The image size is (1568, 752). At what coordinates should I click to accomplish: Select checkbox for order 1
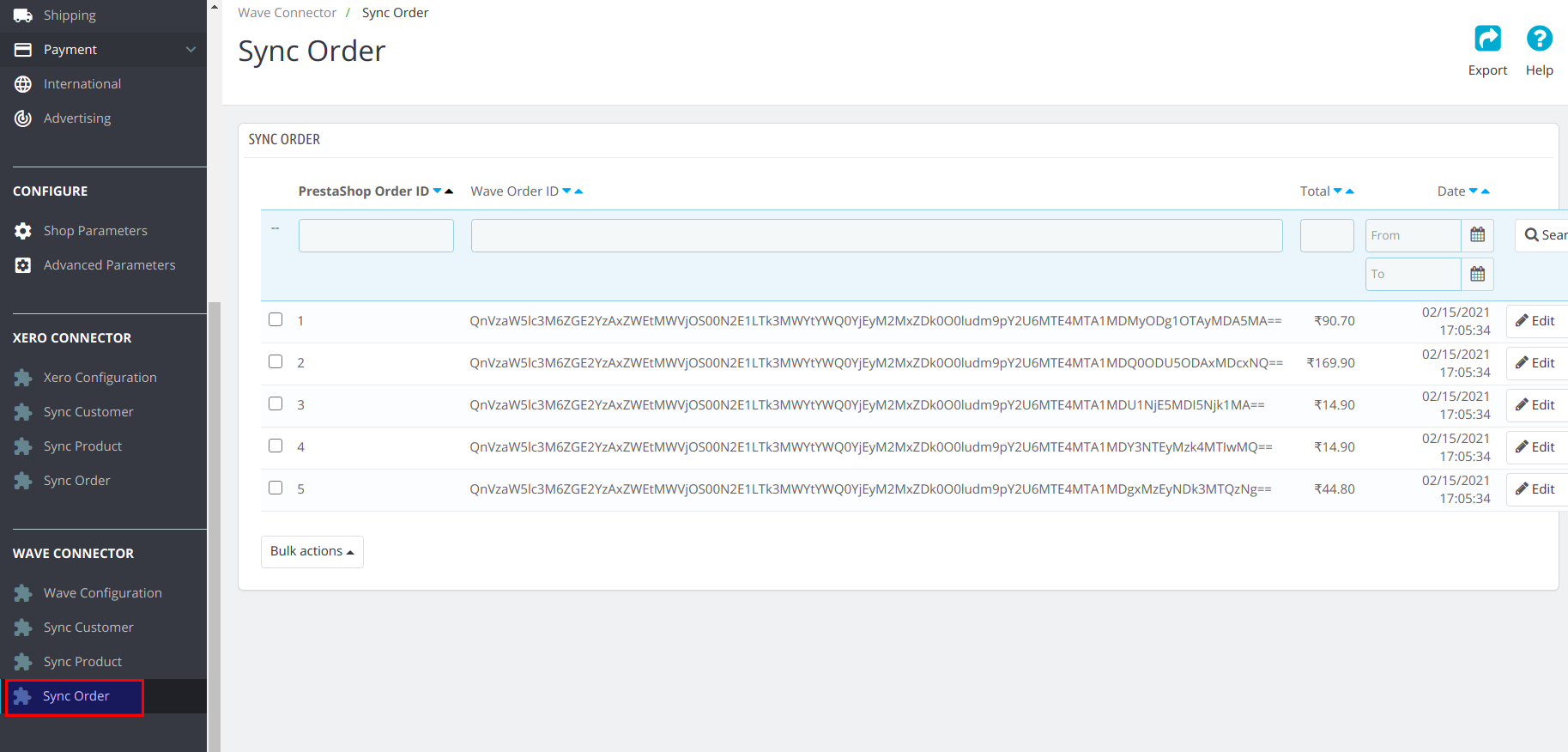tap(275, 319)
